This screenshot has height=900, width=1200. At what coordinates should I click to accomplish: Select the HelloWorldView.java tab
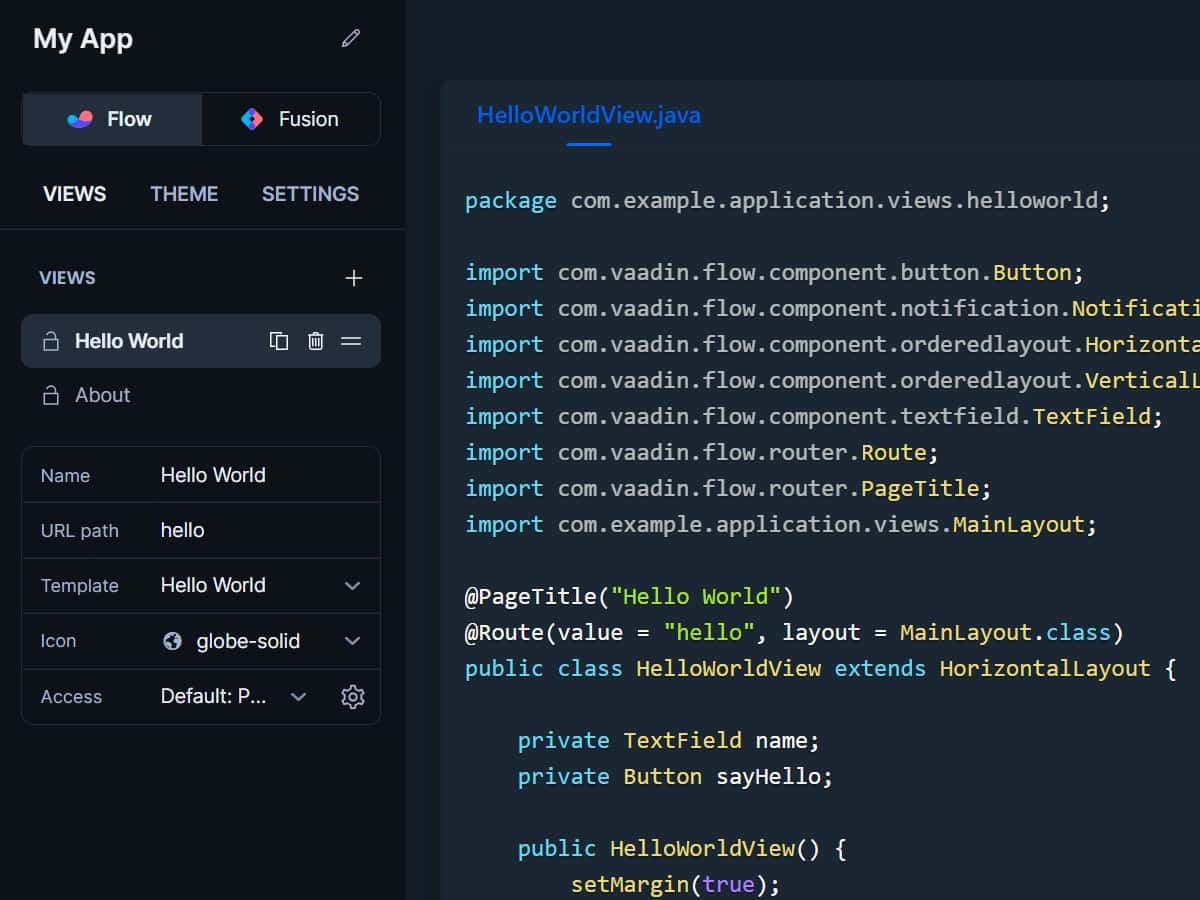pyautogui.click(x=589, y=115)
